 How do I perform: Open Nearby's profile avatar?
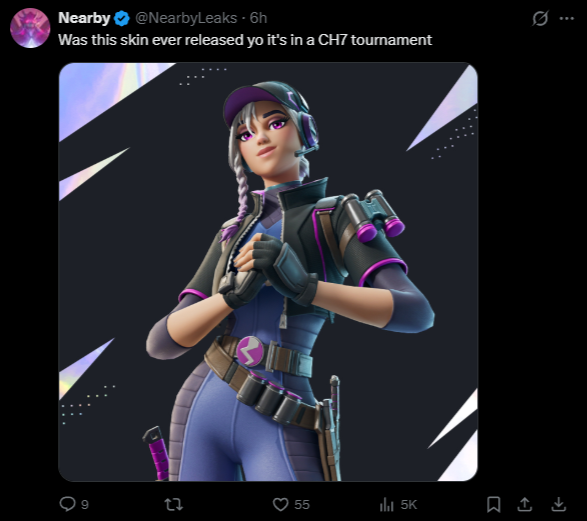[30, 28]
